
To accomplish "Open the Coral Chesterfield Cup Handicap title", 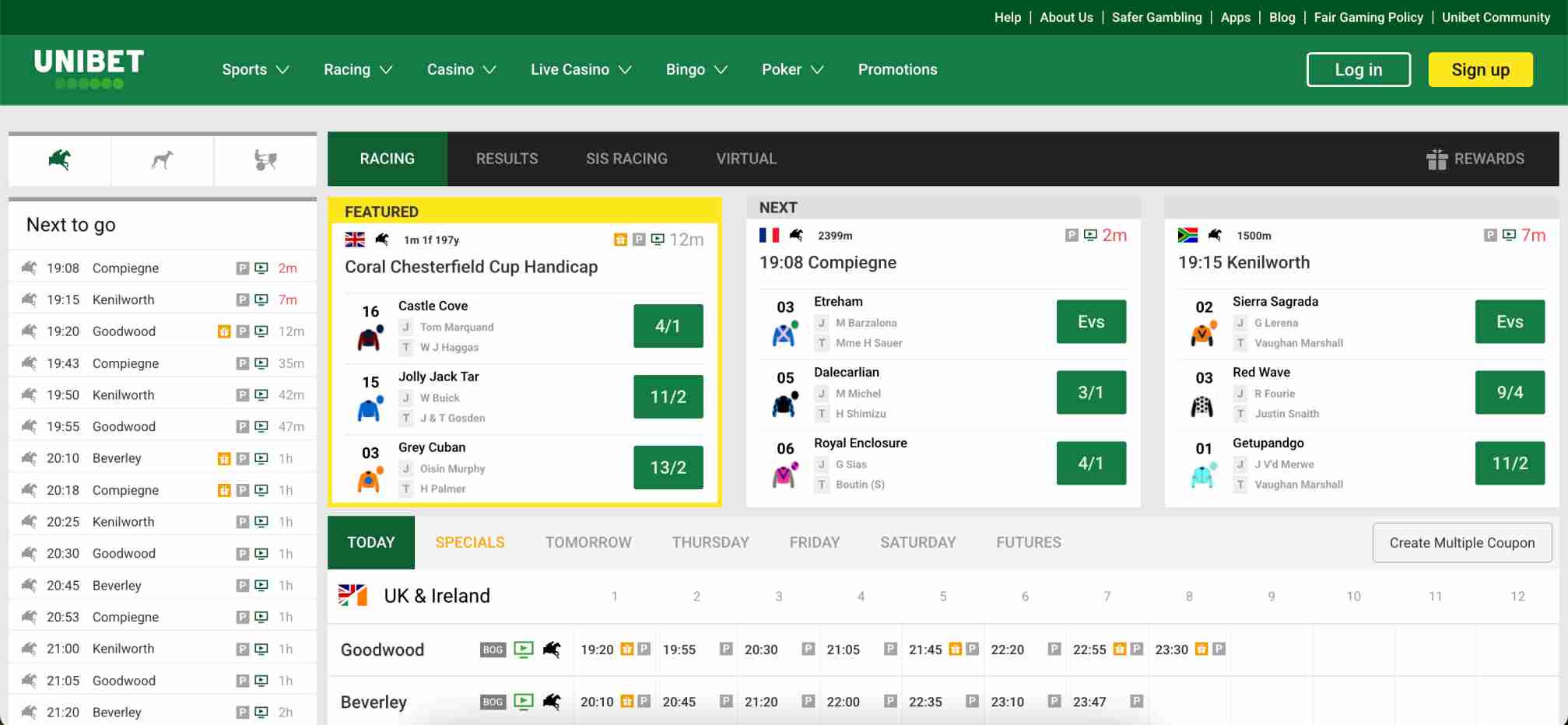I will pos(472,267).
